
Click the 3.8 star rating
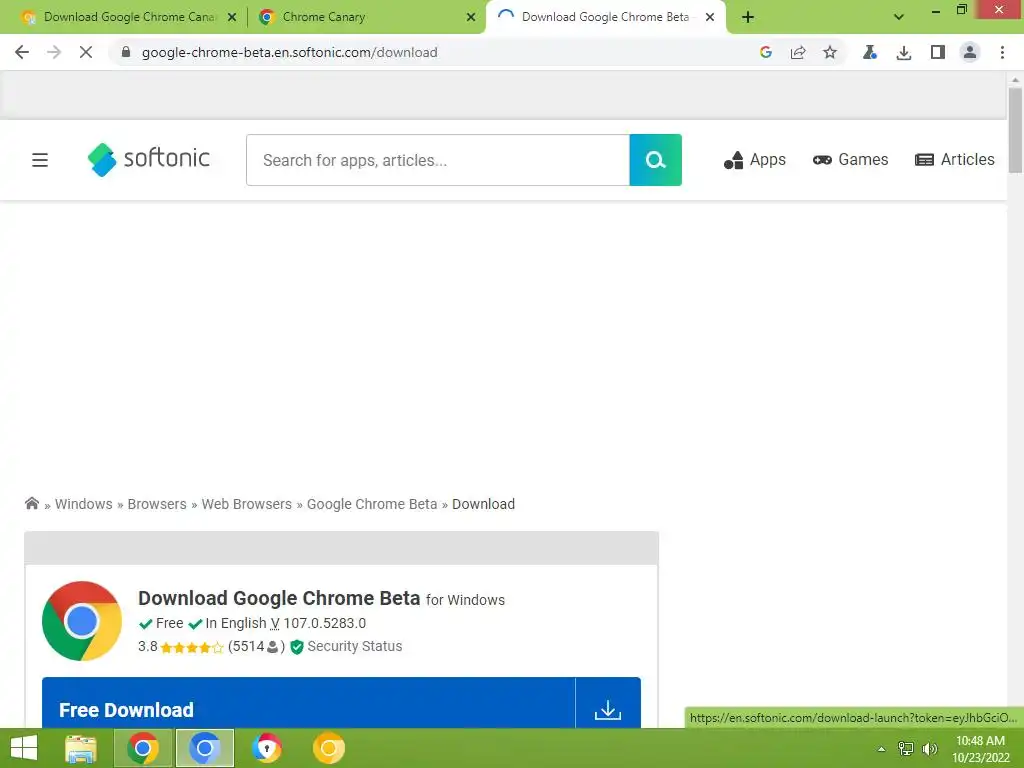(x=180, y=647)
